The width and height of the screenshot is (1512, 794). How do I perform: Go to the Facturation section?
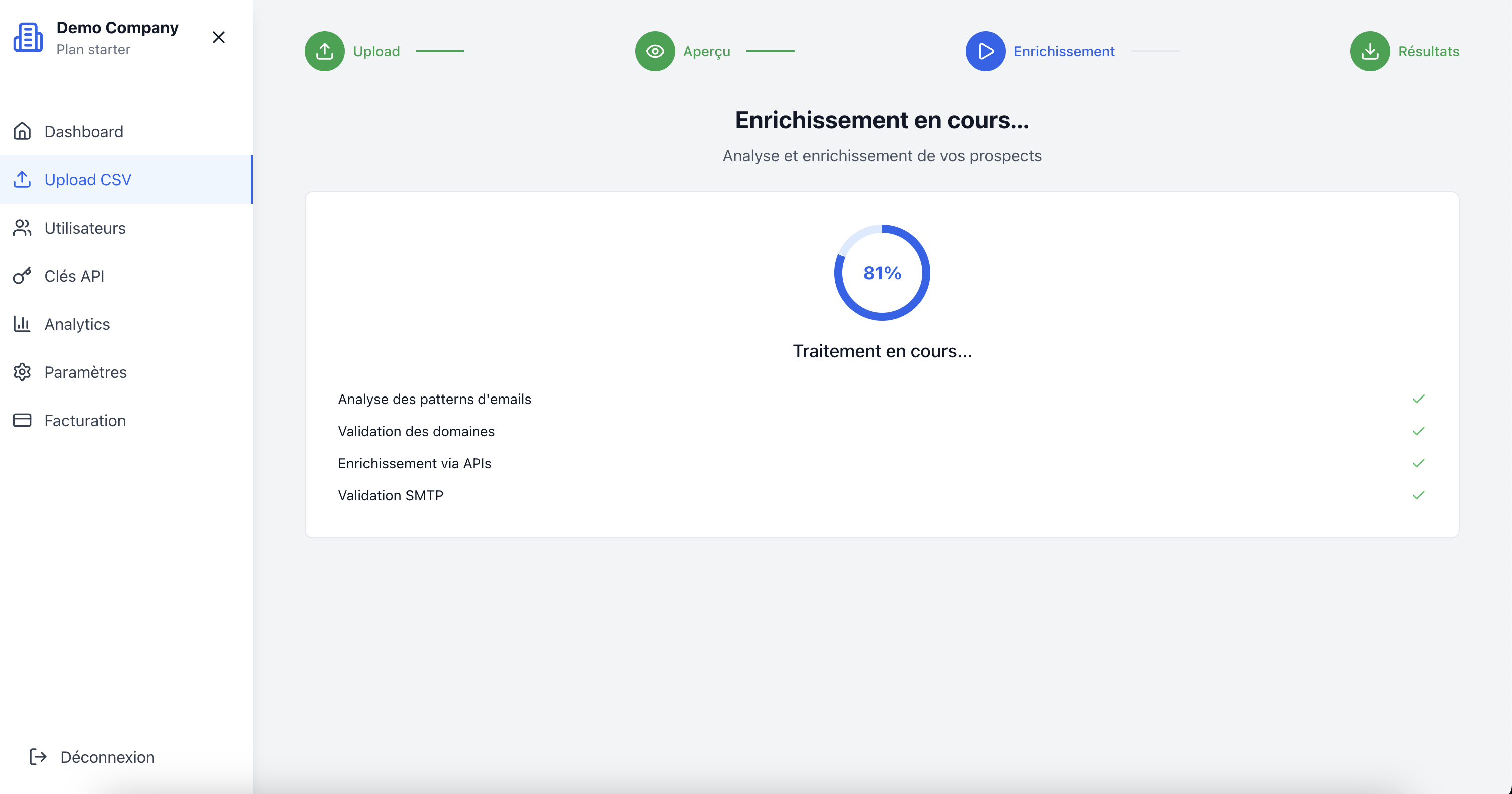[x=85, y=420]
